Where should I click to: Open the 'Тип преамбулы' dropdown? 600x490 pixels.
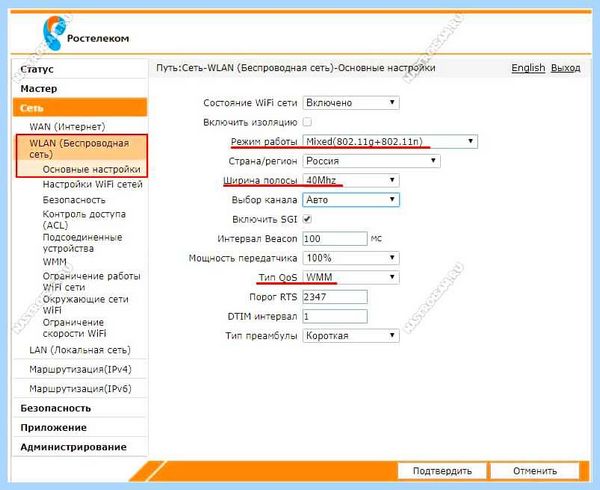351,336
